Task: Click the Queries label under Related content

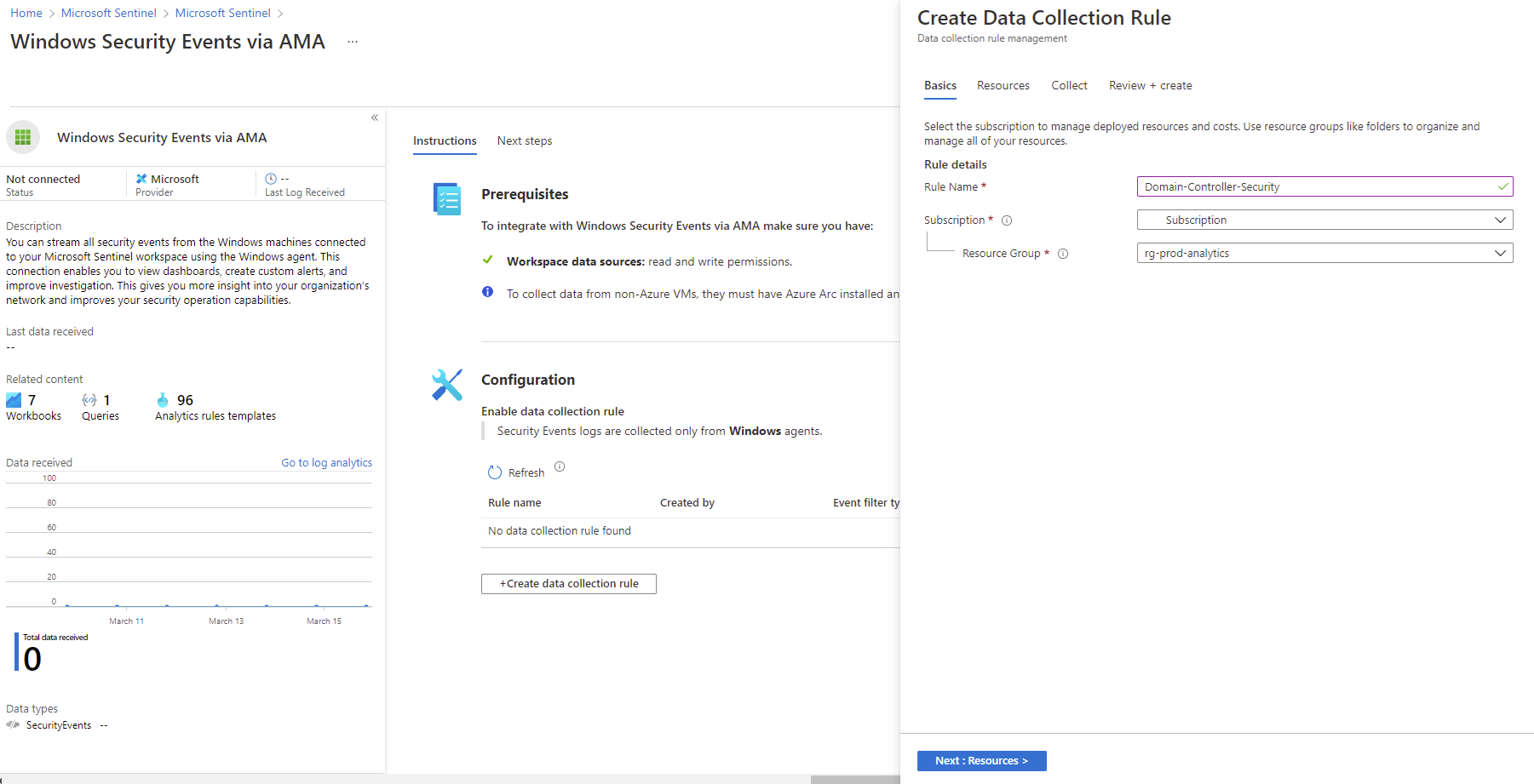Action: [x=101, y=416]
